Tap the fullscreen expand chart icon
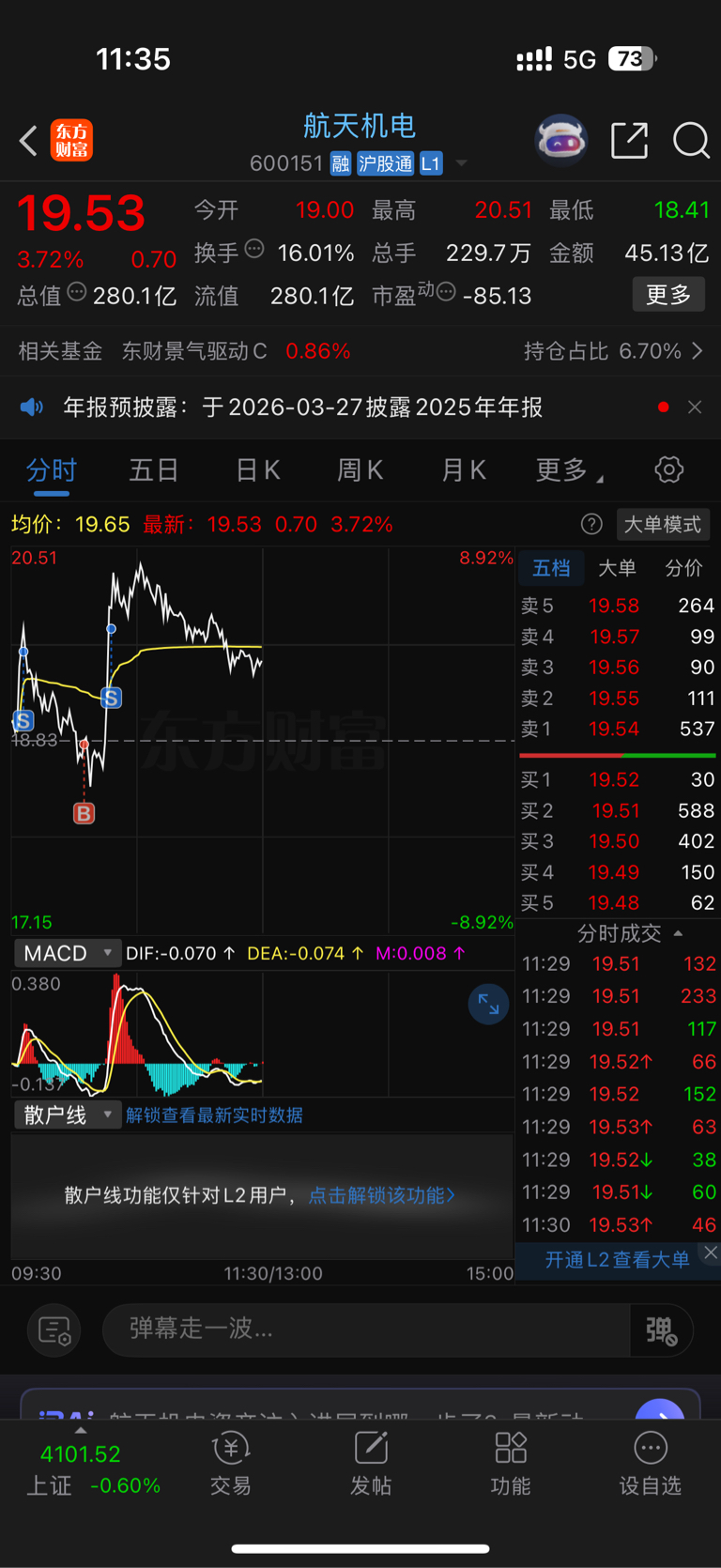 pyautogui.click(x=488, y=1004)
